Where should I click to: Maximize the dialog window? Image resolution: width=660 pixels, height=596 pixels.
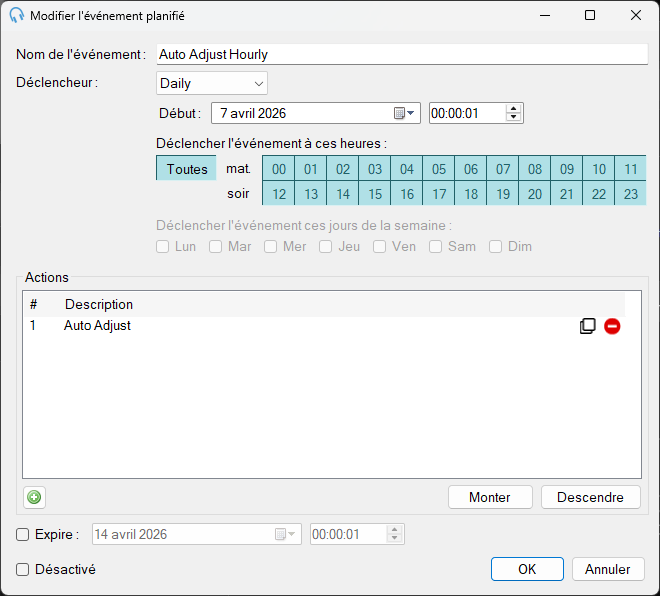coord(590,16)
